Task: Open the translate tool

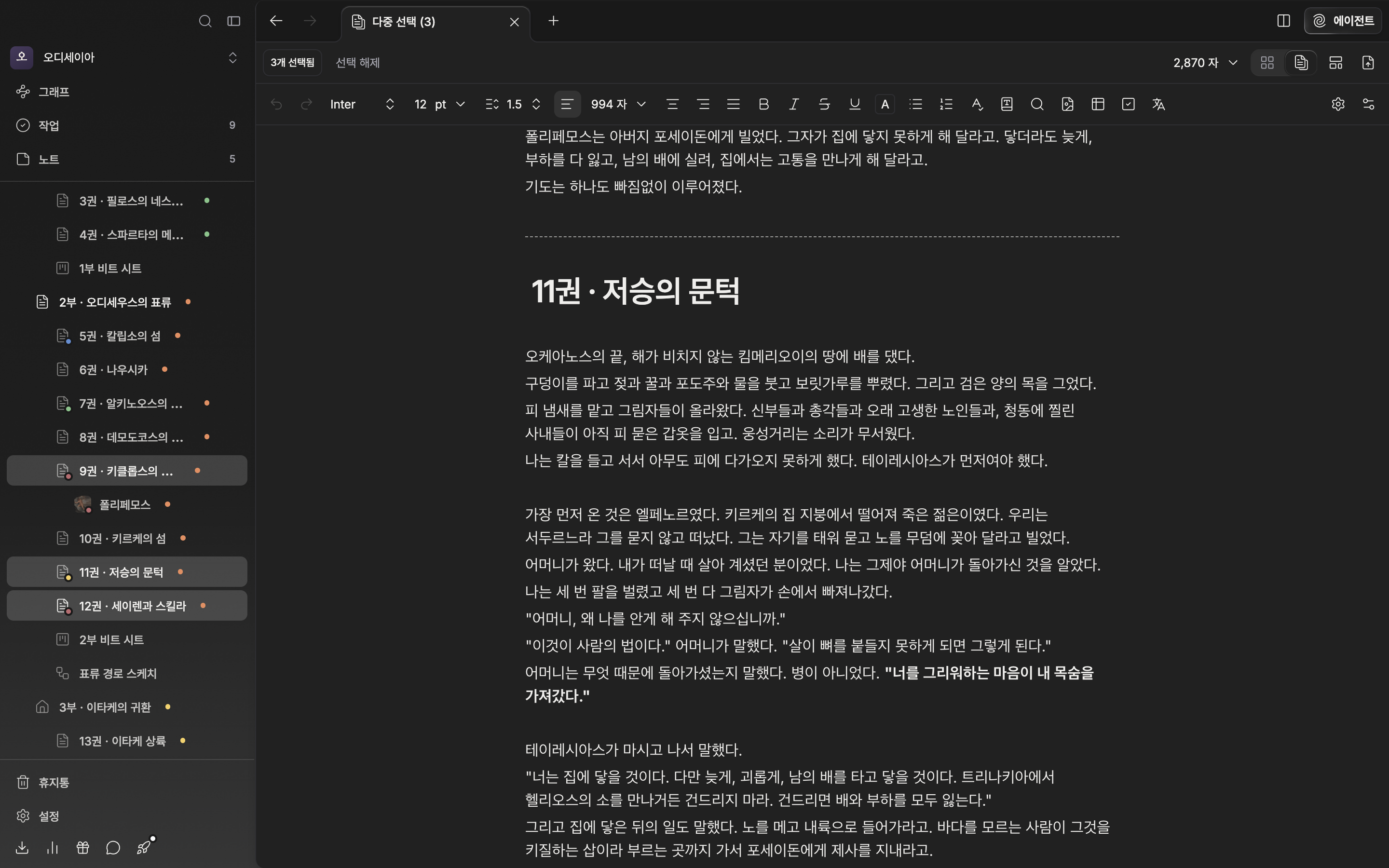Action: (x=1159, y=104)
